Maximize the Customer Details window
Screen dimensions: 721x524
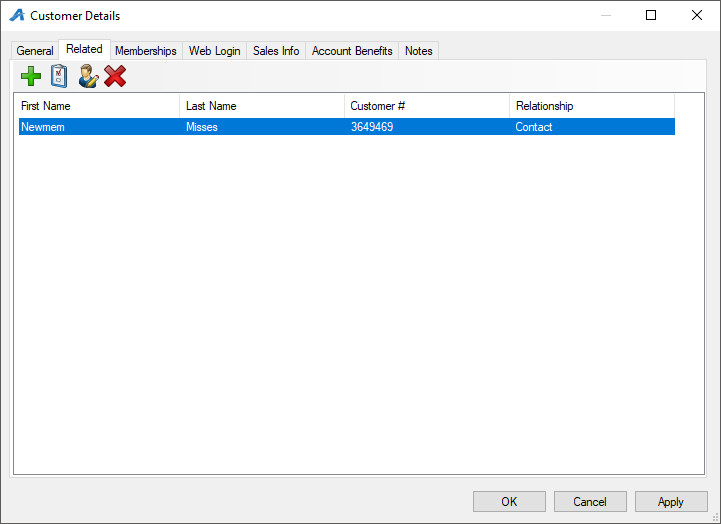[651, 15]
